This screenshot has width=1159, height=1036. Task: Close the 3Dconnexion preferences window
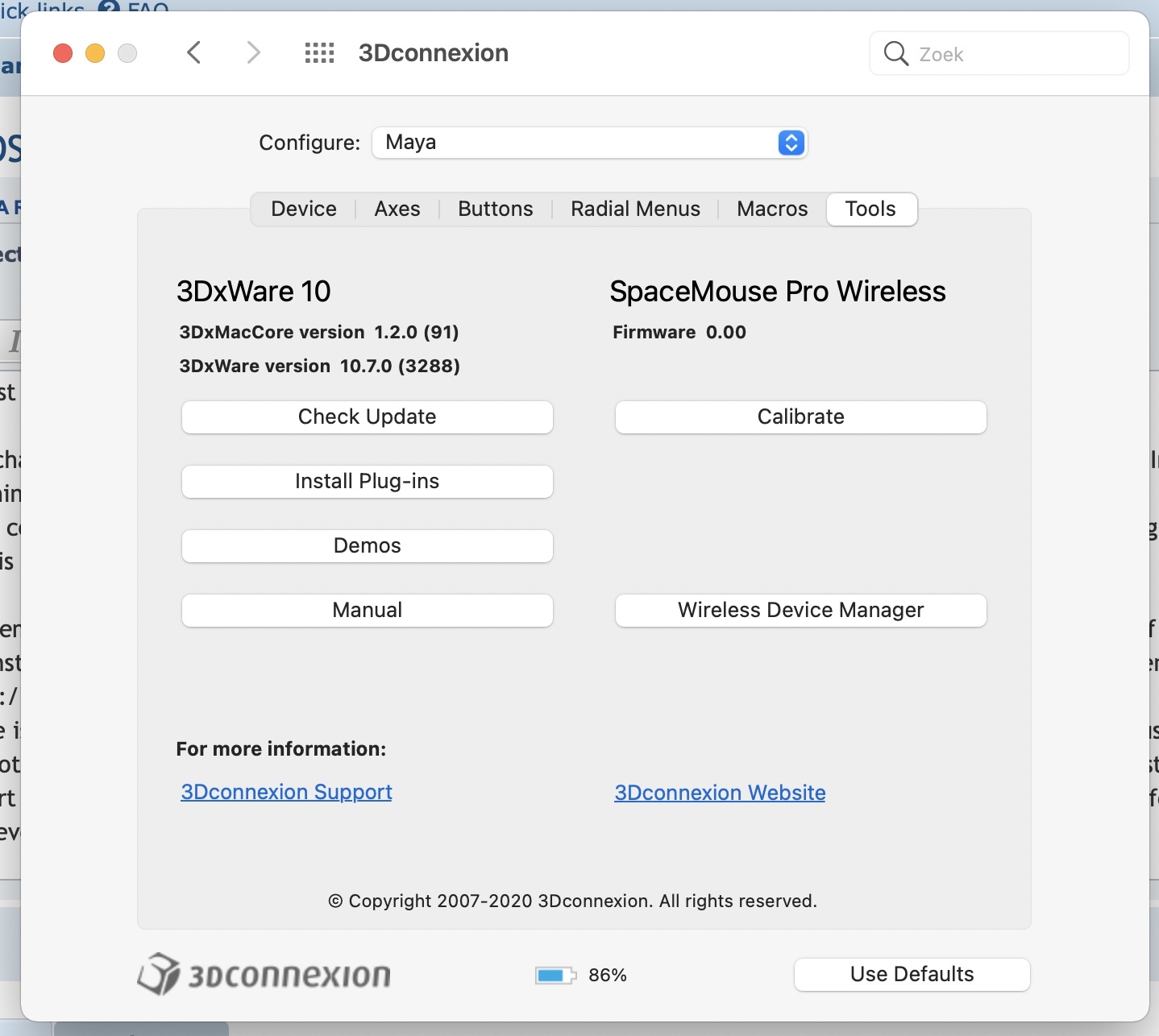pos(63,53)
